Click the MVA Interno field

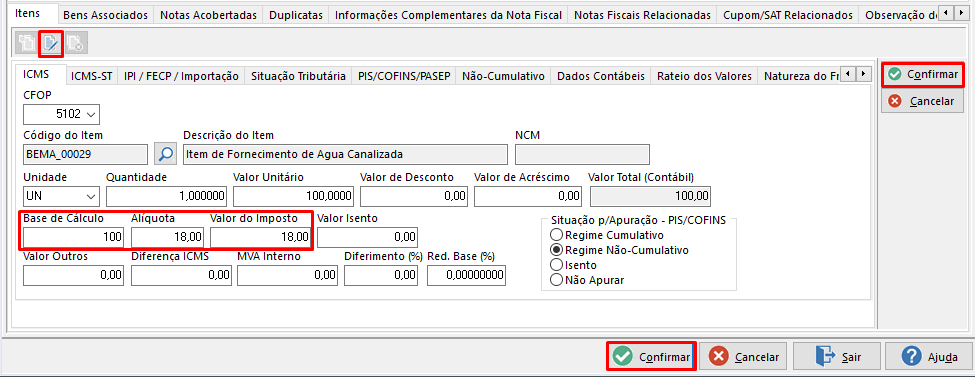pyautogui.click(x=288, y=275)
